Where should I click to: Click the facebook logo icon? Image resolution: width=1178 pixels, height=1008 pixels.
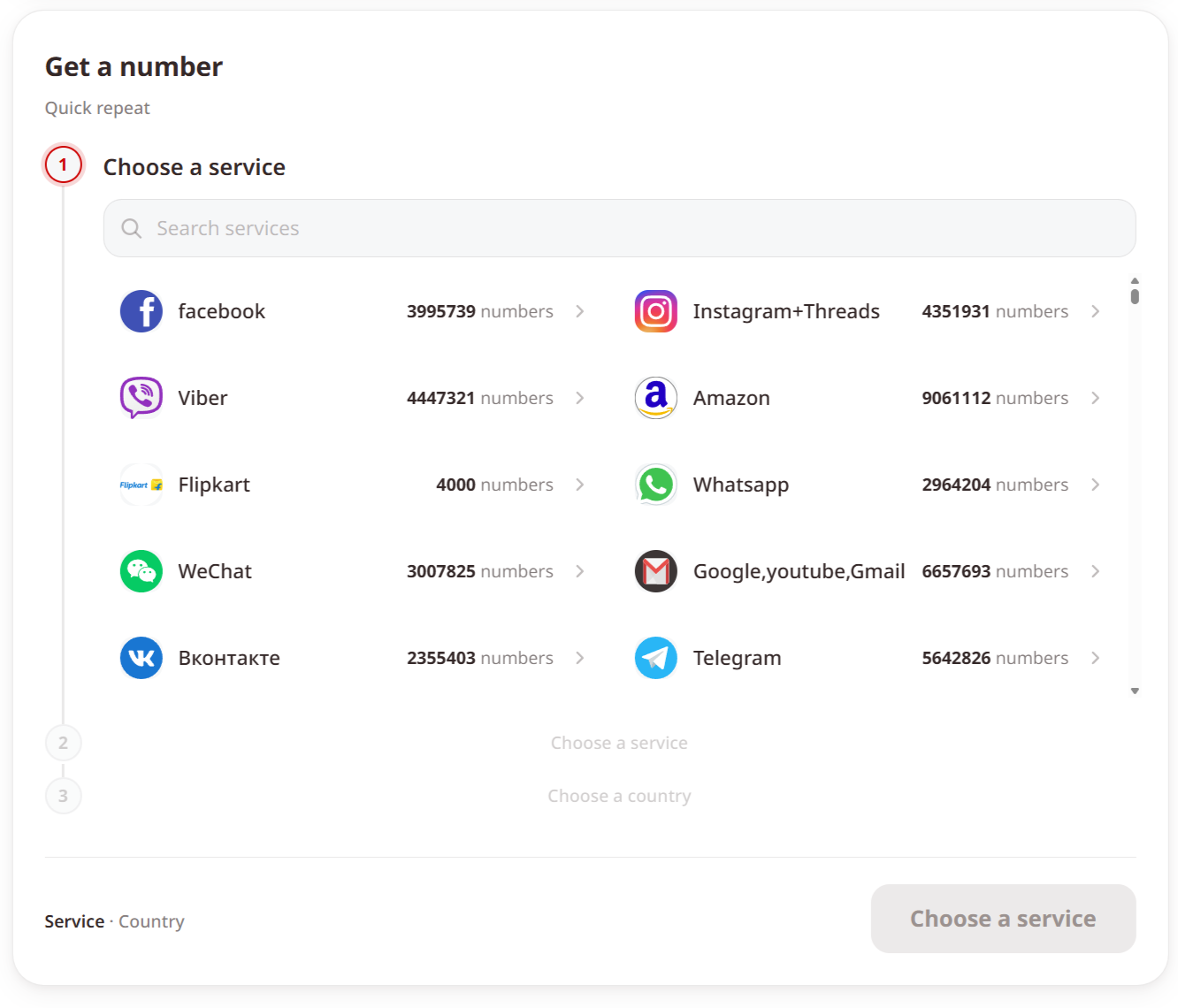point(142,311)
